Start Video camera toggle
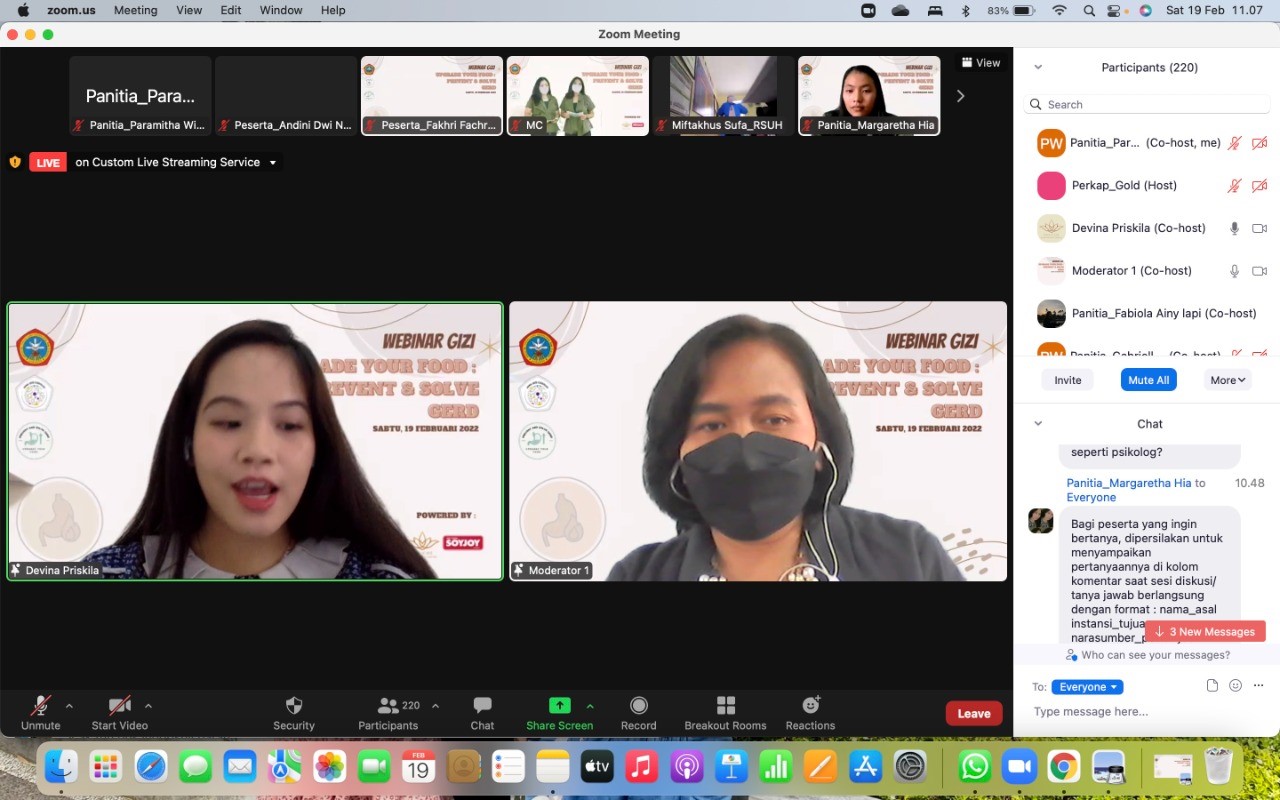 tap(119, 706)
